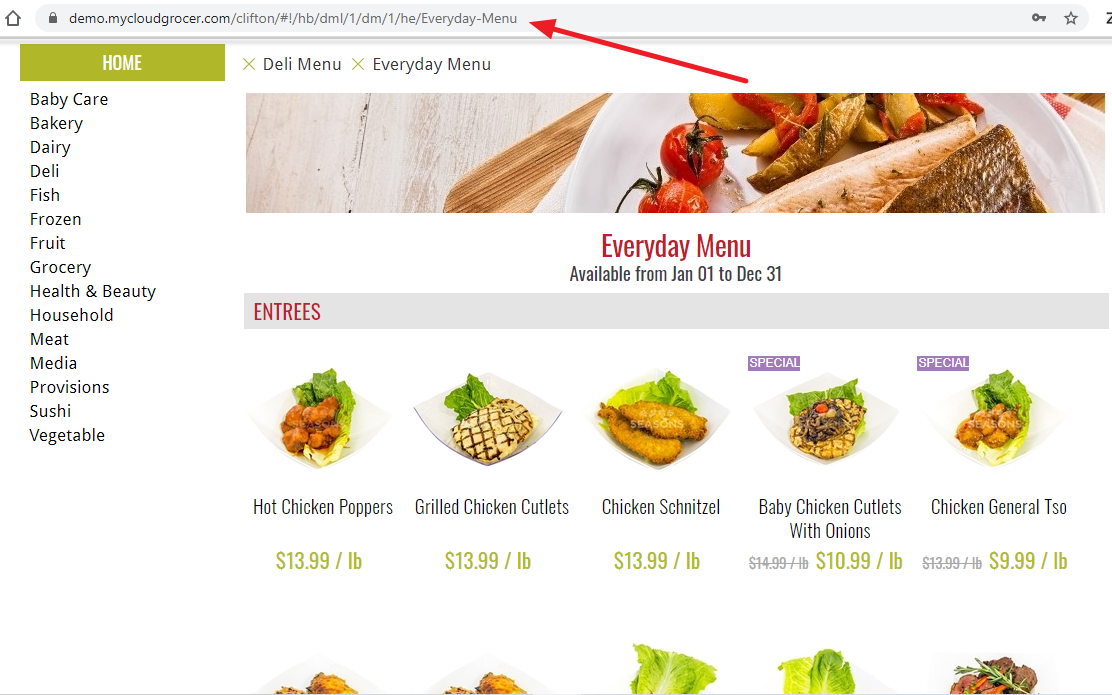Click the green HOME button
The height and width of the screenshot is (695, 1112).
pos(122,62)
